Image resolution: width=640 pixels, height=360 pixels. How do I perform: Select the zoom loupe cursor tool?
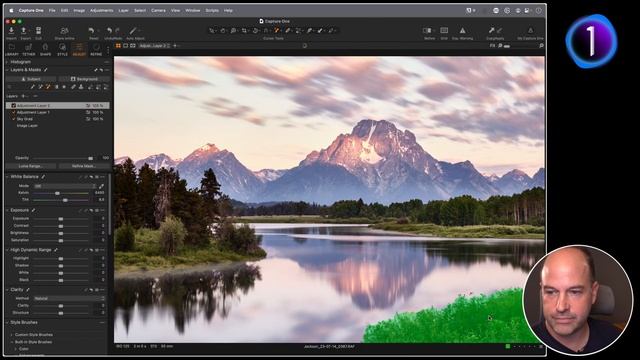pyautogui.click(x=233, y=31)
